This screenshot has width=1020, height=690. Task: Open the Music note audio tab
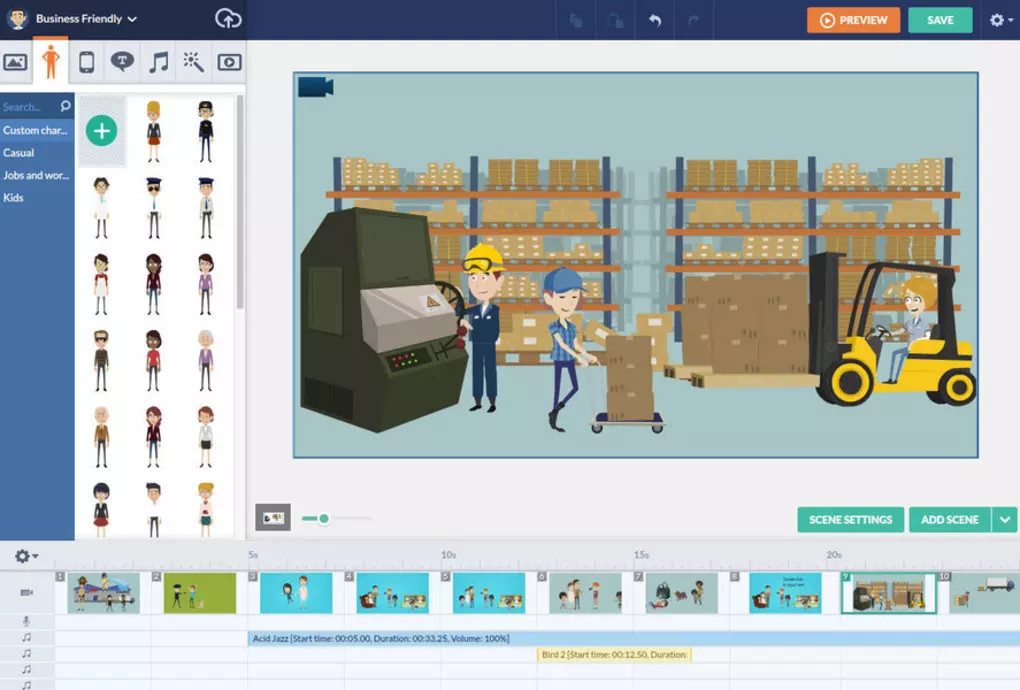[158, 62]
